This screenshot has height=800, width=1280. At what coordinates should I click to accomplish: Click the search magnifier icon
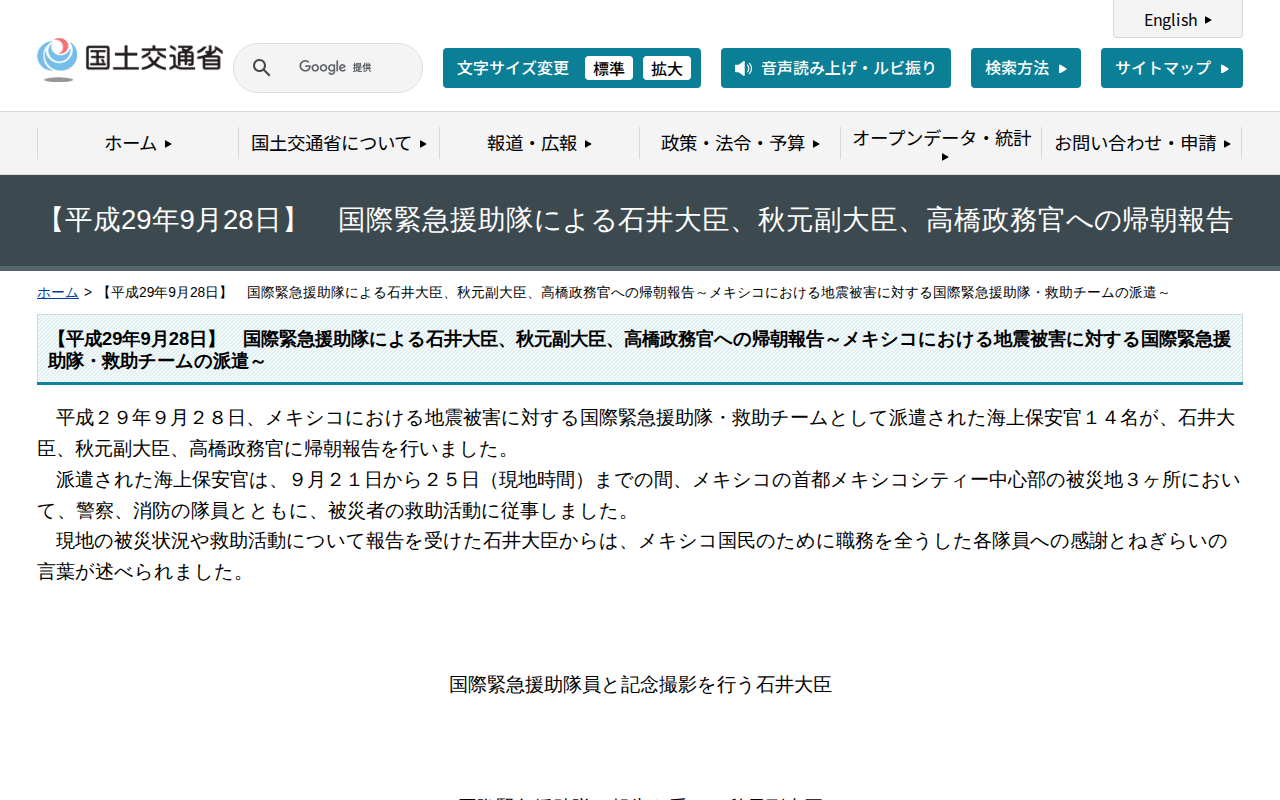pyautogui.click(x=261, y=67)
